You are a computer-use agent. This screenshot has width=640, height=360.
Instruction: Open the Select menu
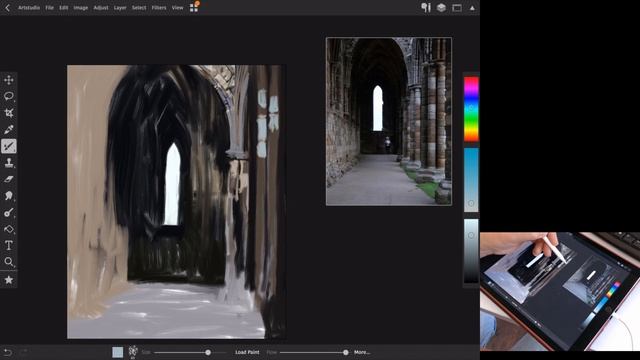point(139,7)
